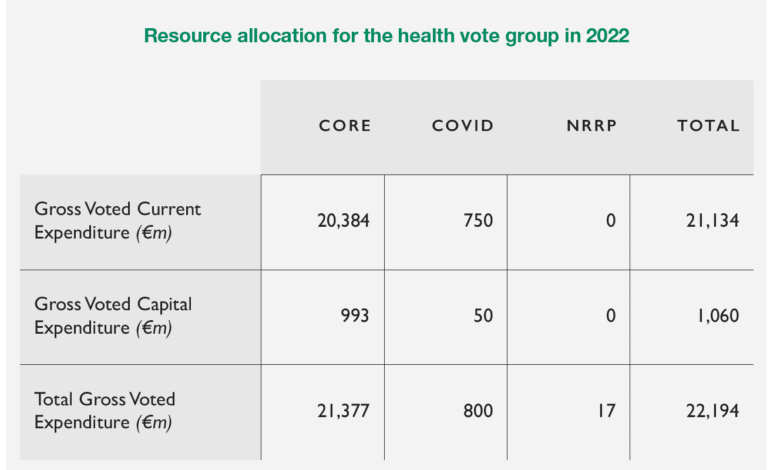Click the 21,377 core total cell
Viewport: 780px width, 470px height.
coord(344,411)
